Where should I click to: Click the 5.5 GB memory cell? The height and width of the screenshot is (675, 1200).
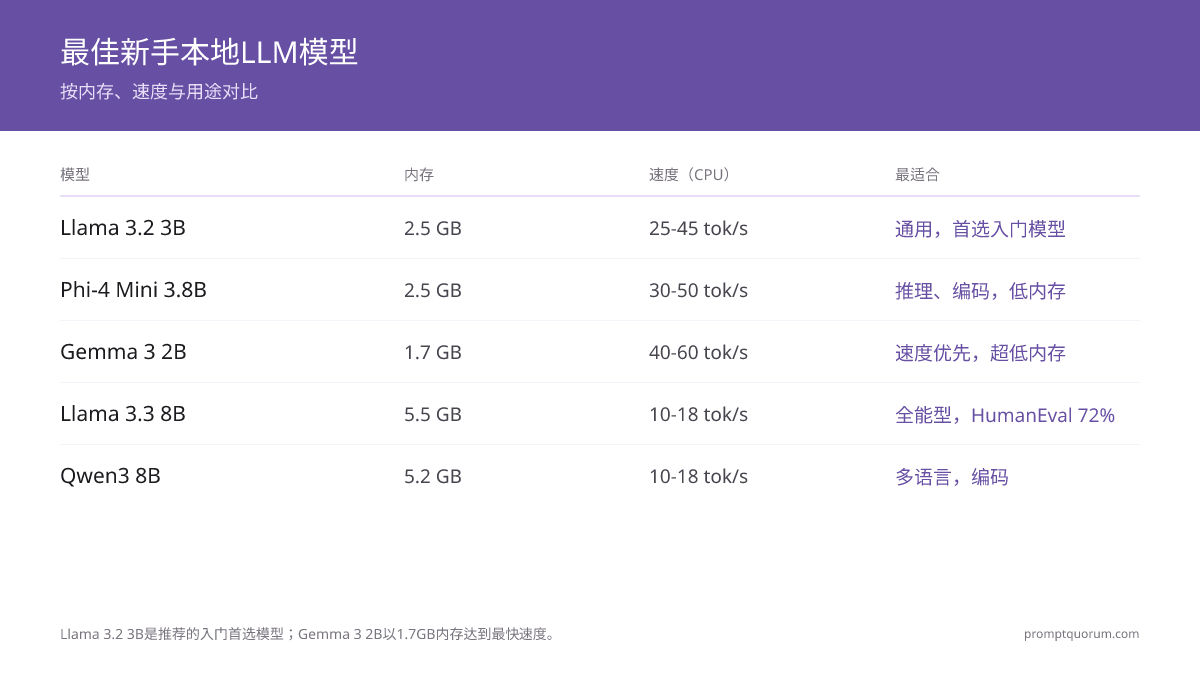click(x=433, y=414)
